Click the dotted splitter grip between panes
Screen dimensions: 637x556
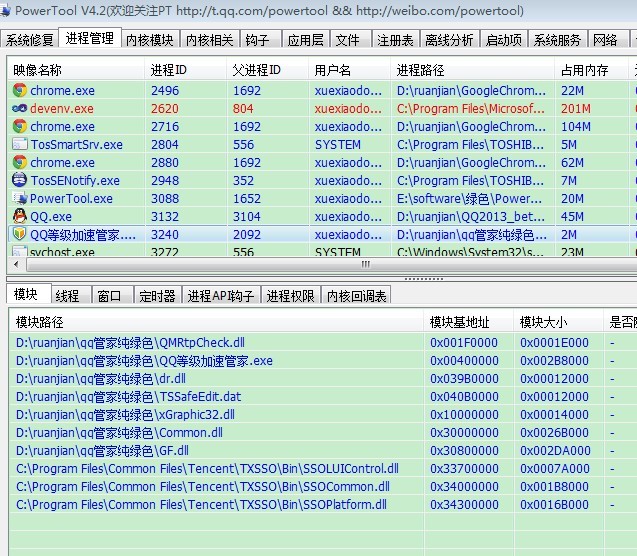pyautogui.click(x=423, y=279)
